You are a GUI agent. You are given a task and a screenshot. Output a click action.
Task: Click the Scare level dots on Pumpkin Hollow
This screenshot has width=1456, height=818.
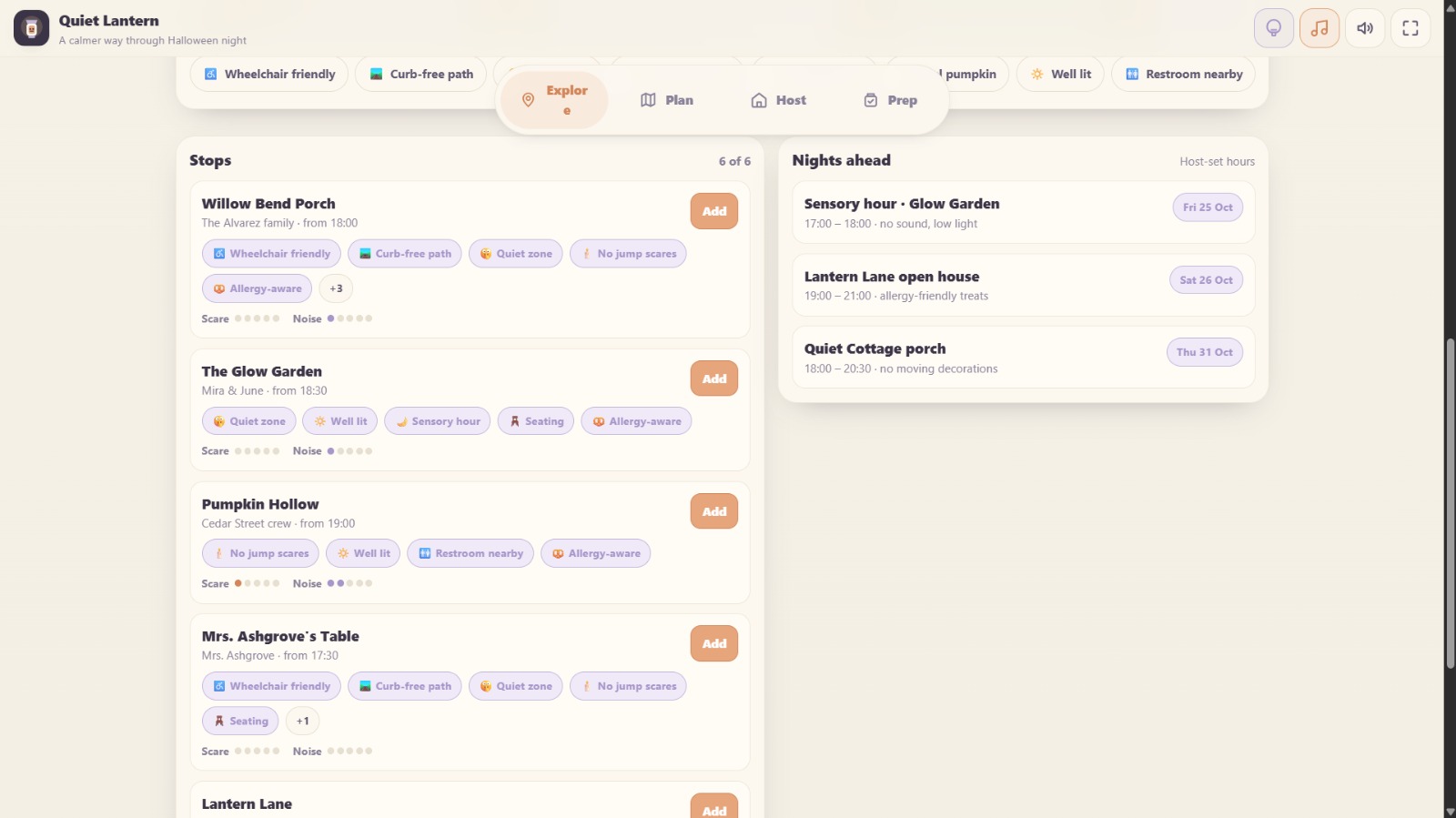[257, 583]
